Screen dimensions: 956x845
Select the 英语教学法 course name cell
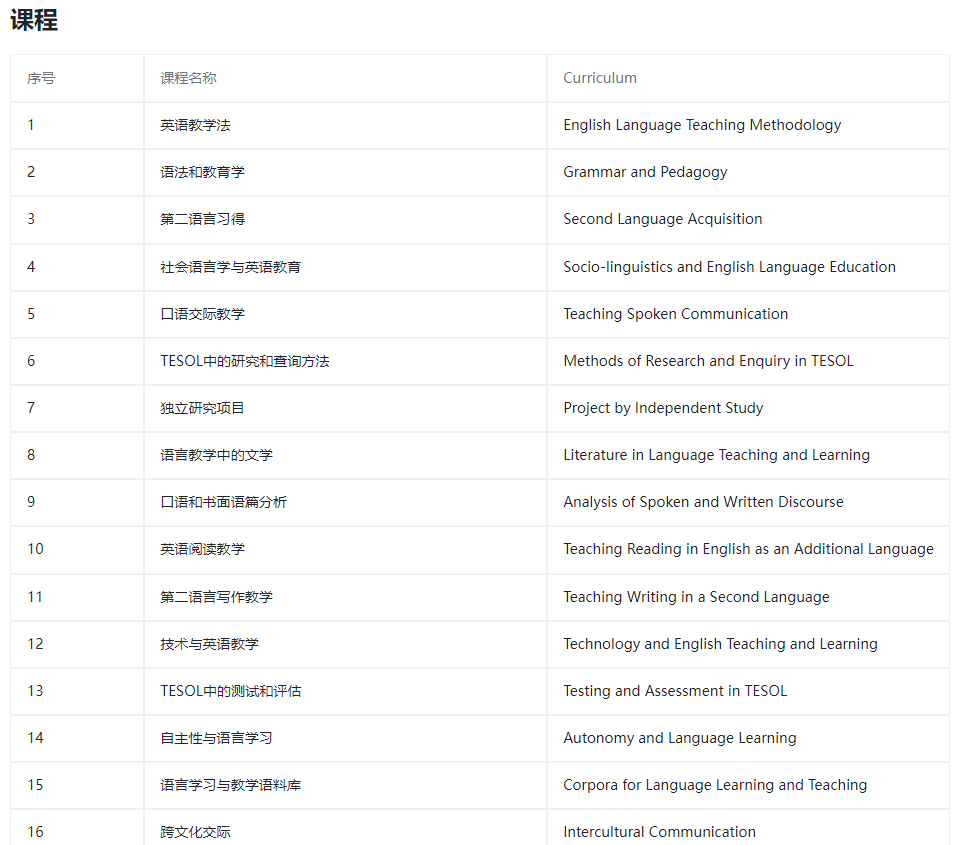(x=195, y=125)
